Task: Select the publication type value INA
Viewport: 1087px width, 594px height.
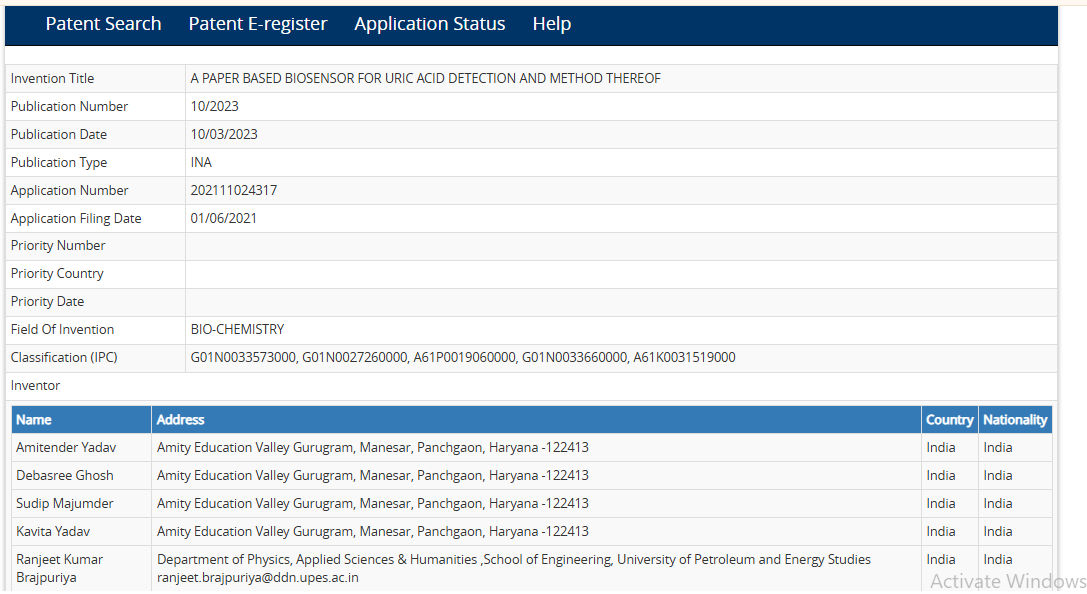Action: click(x=201, y=162)
